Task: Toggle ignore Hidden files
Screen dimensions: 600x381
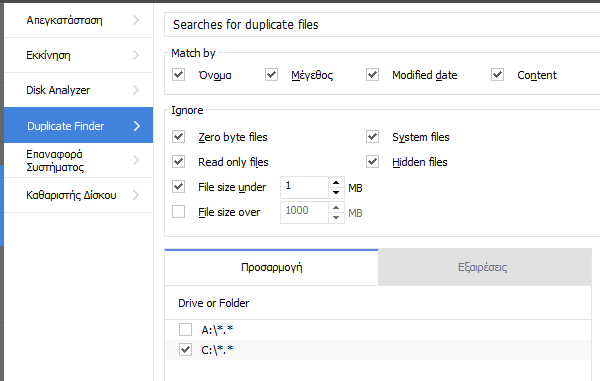Action: click(x=373, y=161)
